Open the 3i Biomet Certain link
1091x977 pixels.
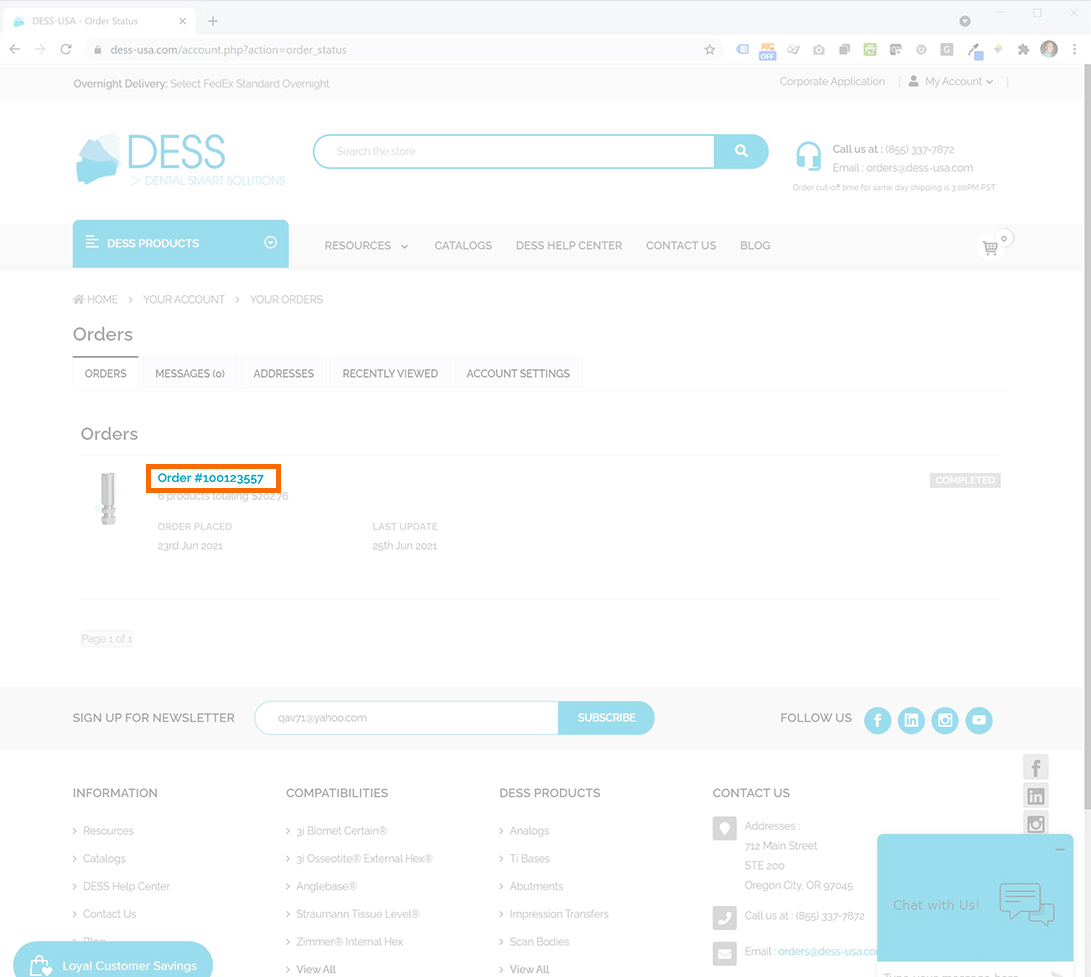click(x=342, y=831)
